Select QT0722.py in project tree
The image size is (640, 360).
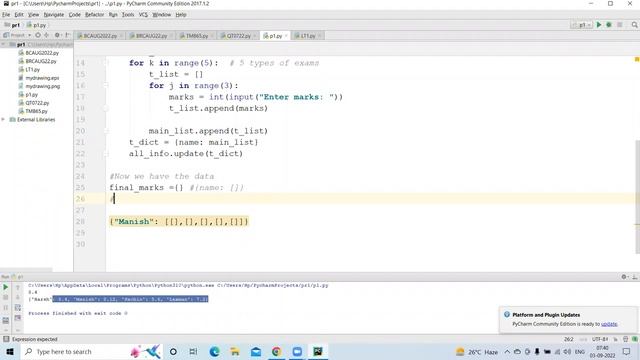point(37,103)
